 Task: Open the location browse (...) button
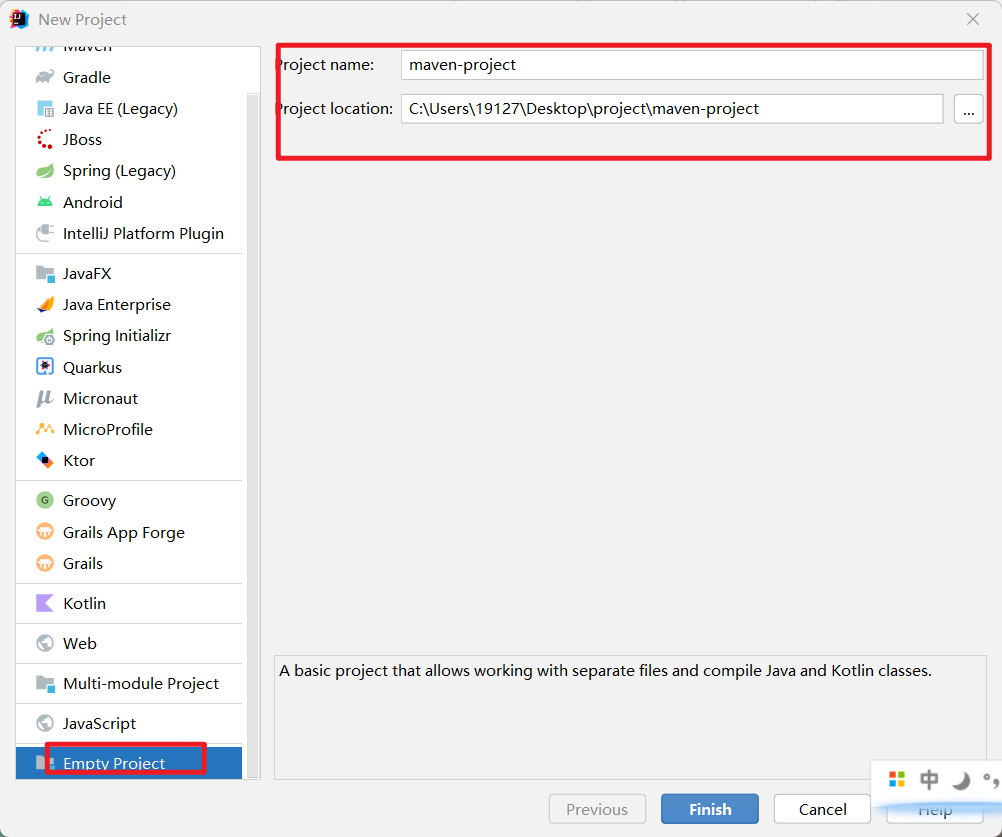[968, 109]
